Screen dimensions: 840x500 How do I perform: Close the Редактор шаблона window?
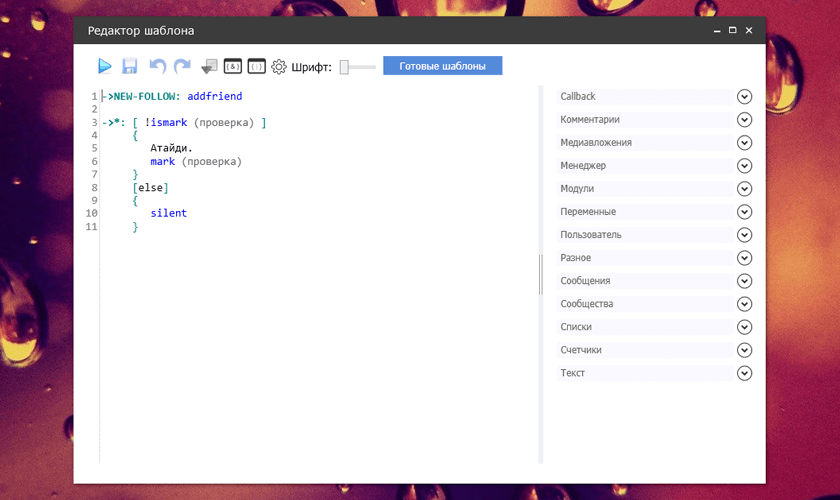coord(749,31)
